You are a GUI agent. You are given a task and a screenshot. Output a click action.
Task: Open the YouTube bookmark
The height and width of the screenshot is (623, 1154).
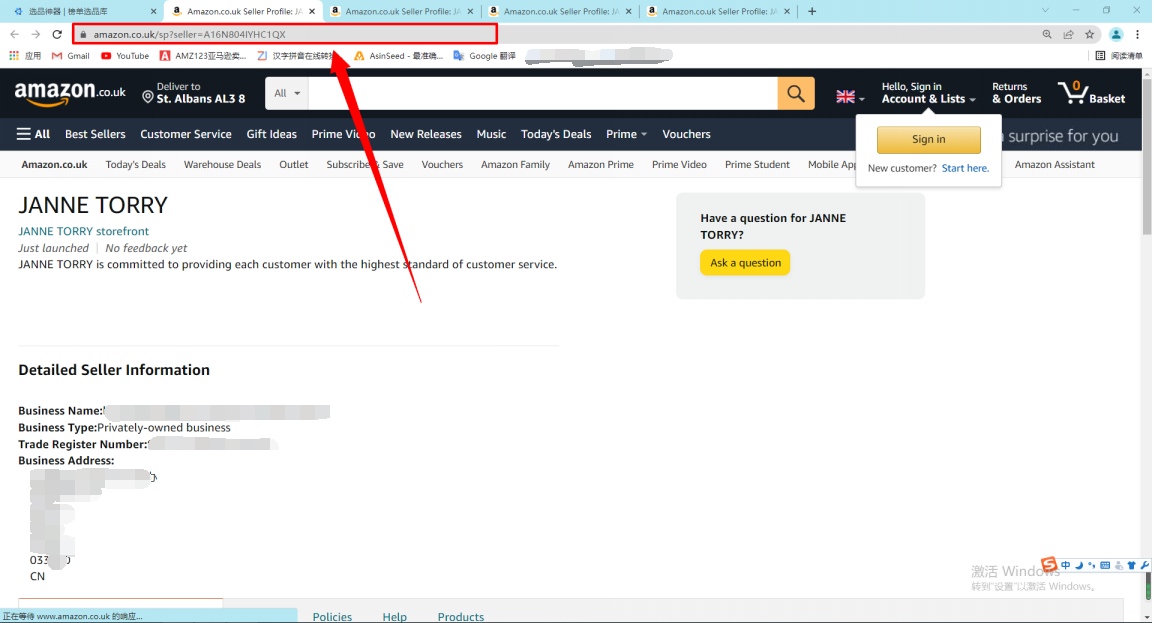(x=125, y=56)
